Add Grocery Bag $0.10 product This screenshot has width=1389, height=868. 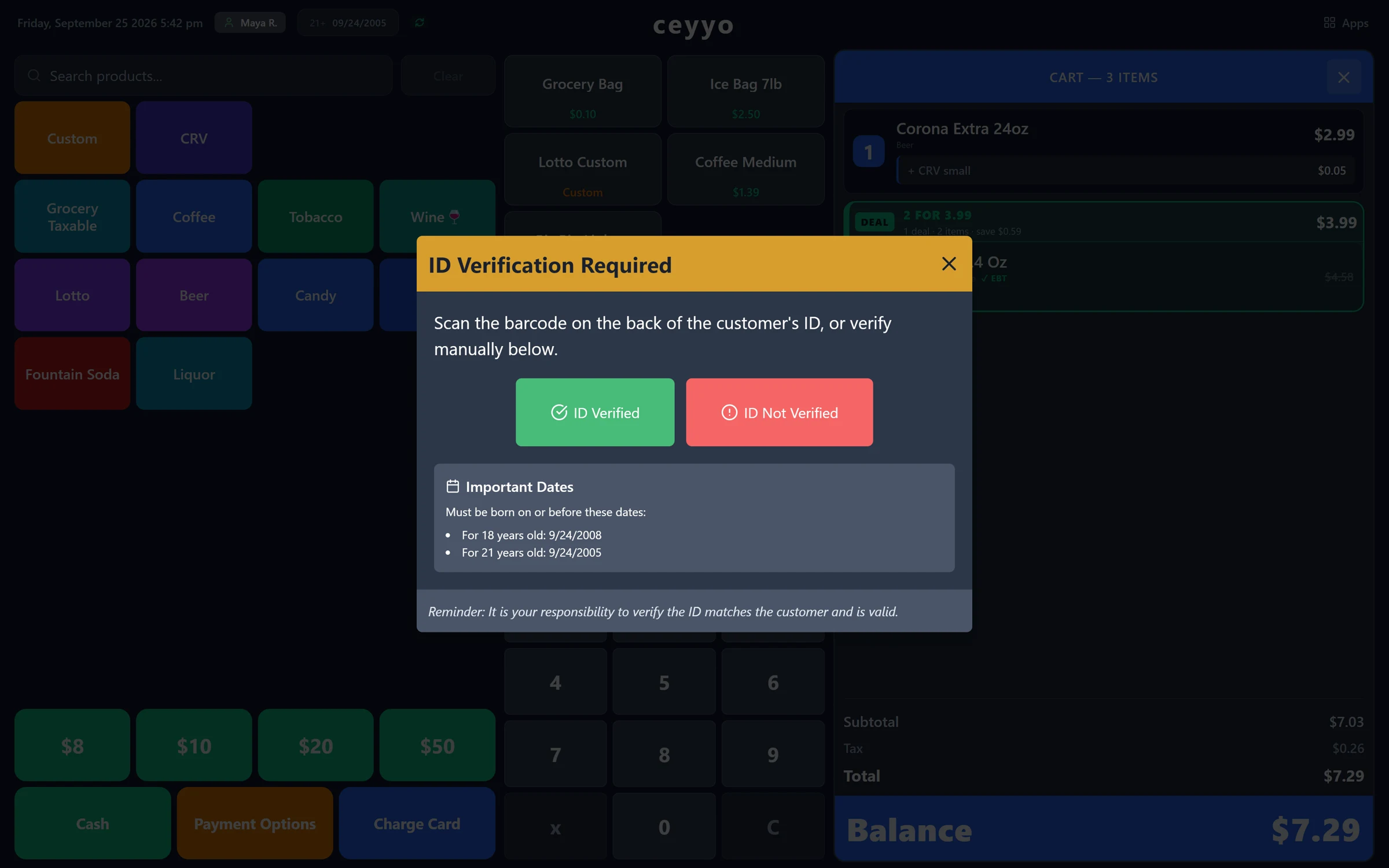point(582,91)
